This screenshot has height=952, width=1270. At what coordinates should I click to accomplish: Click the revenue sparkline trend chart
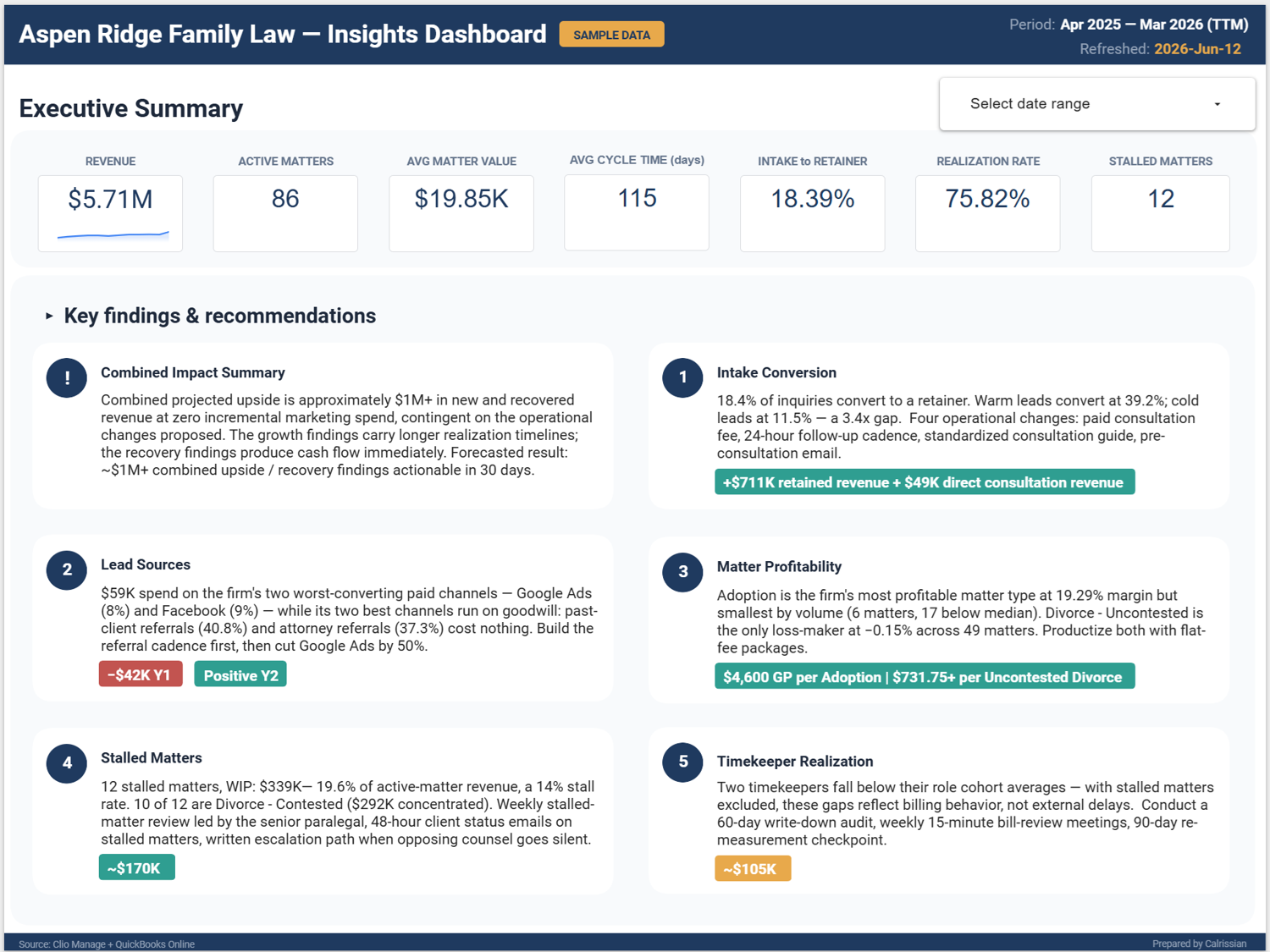113,235
